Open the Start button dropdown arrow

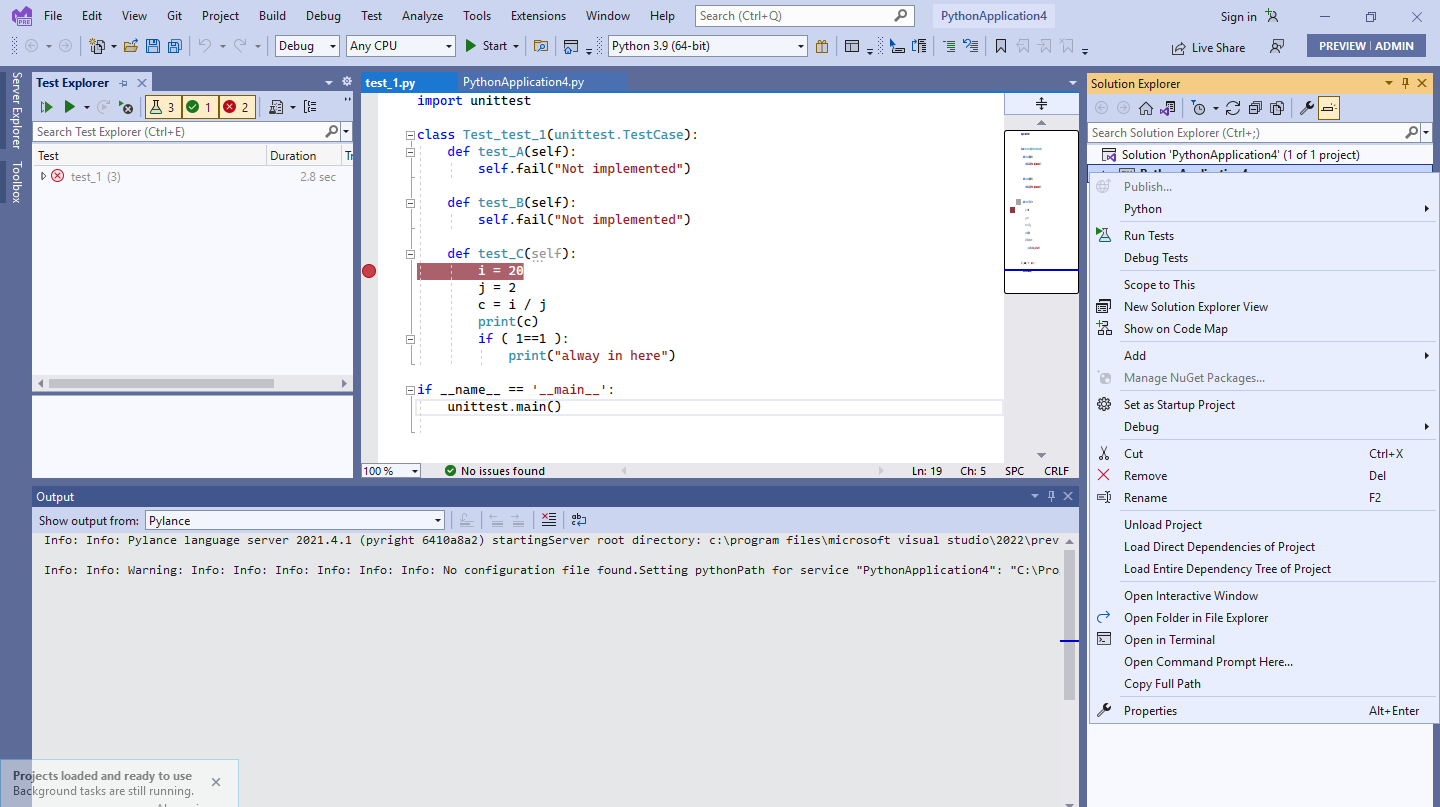point(516,46)
